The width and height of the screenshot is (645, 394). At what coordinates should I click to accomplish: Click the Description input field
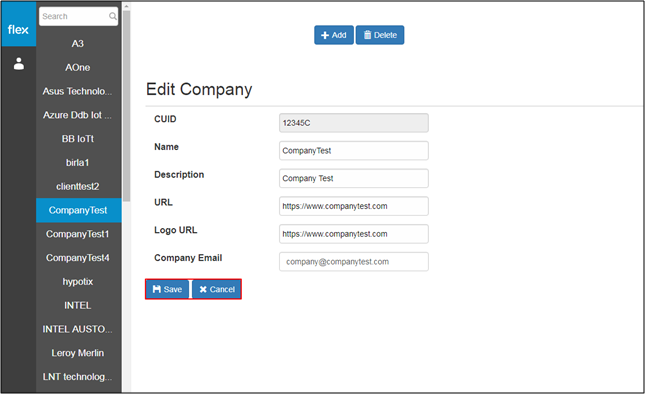click(354, 178)
